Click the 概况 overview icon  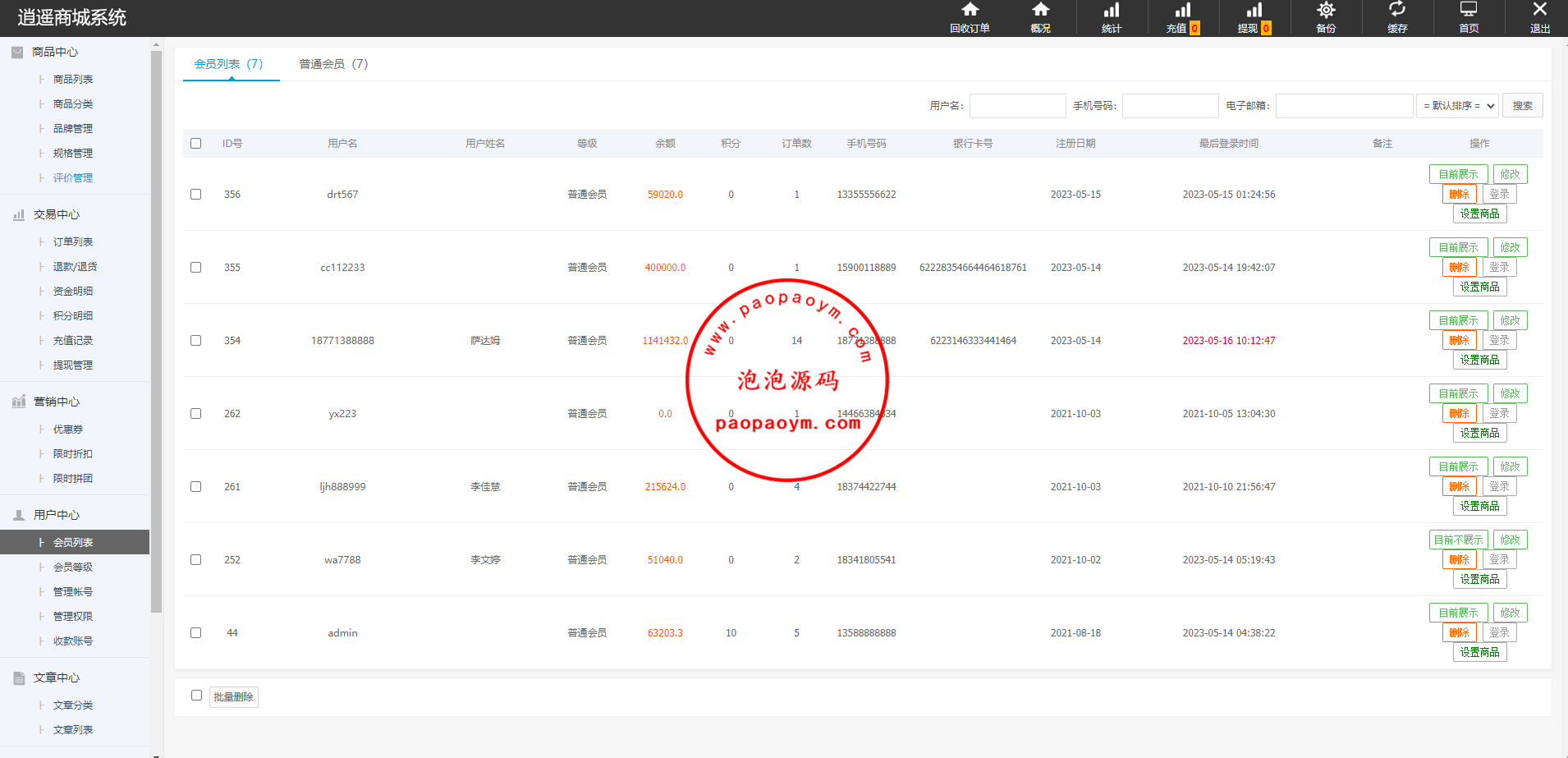(x=1040, y=11)
